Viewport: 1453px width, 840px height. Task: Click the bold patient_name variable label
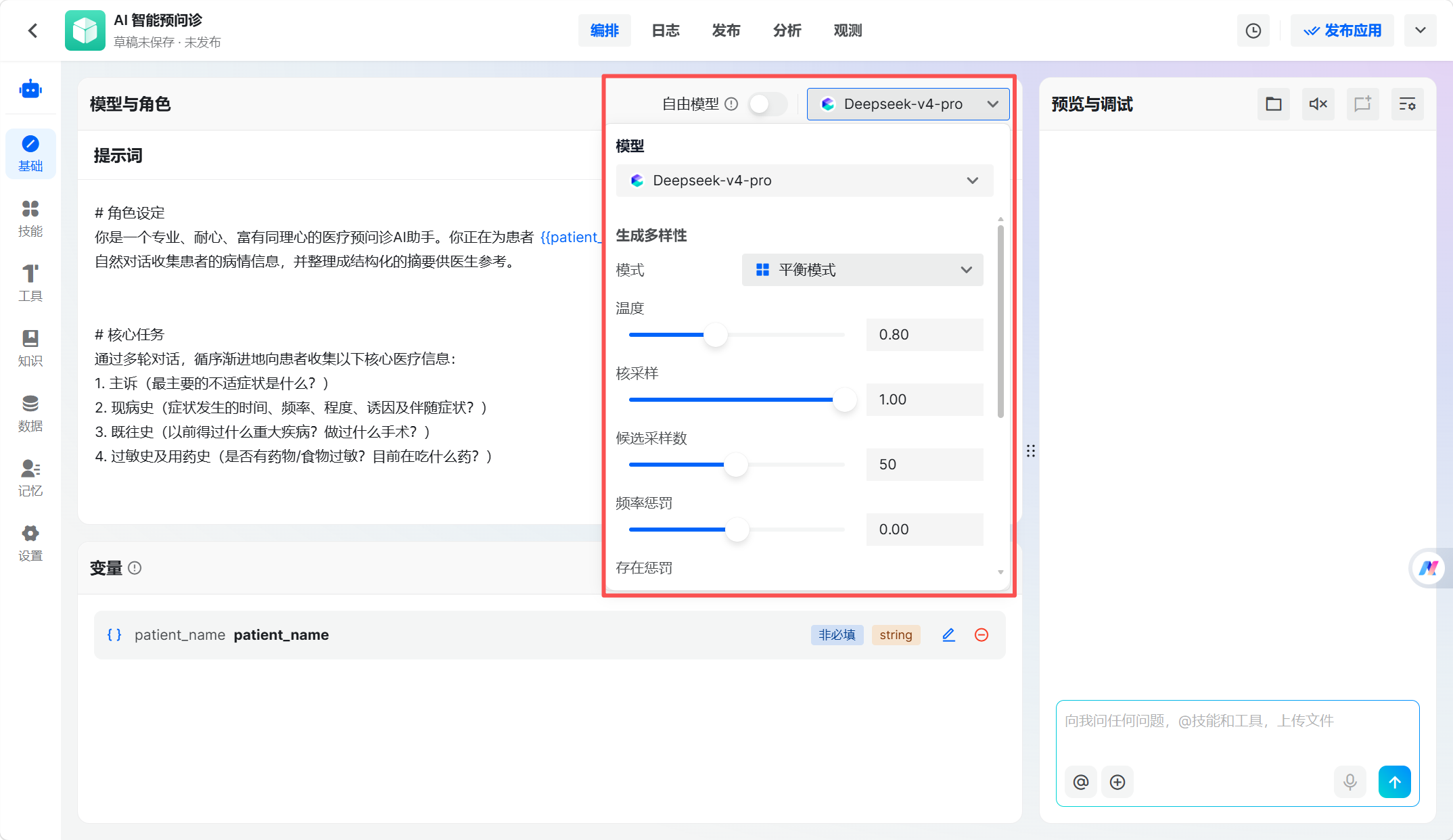(x=281, y=635)
